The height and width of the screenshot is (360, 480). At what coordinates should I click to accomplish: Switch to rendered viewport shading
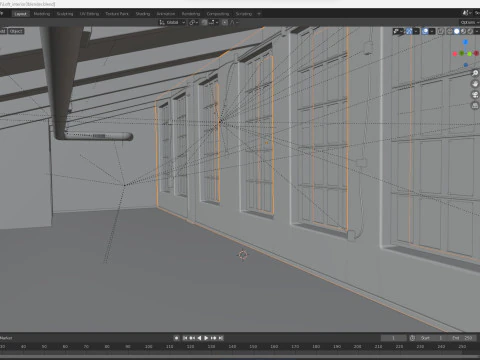470,31
